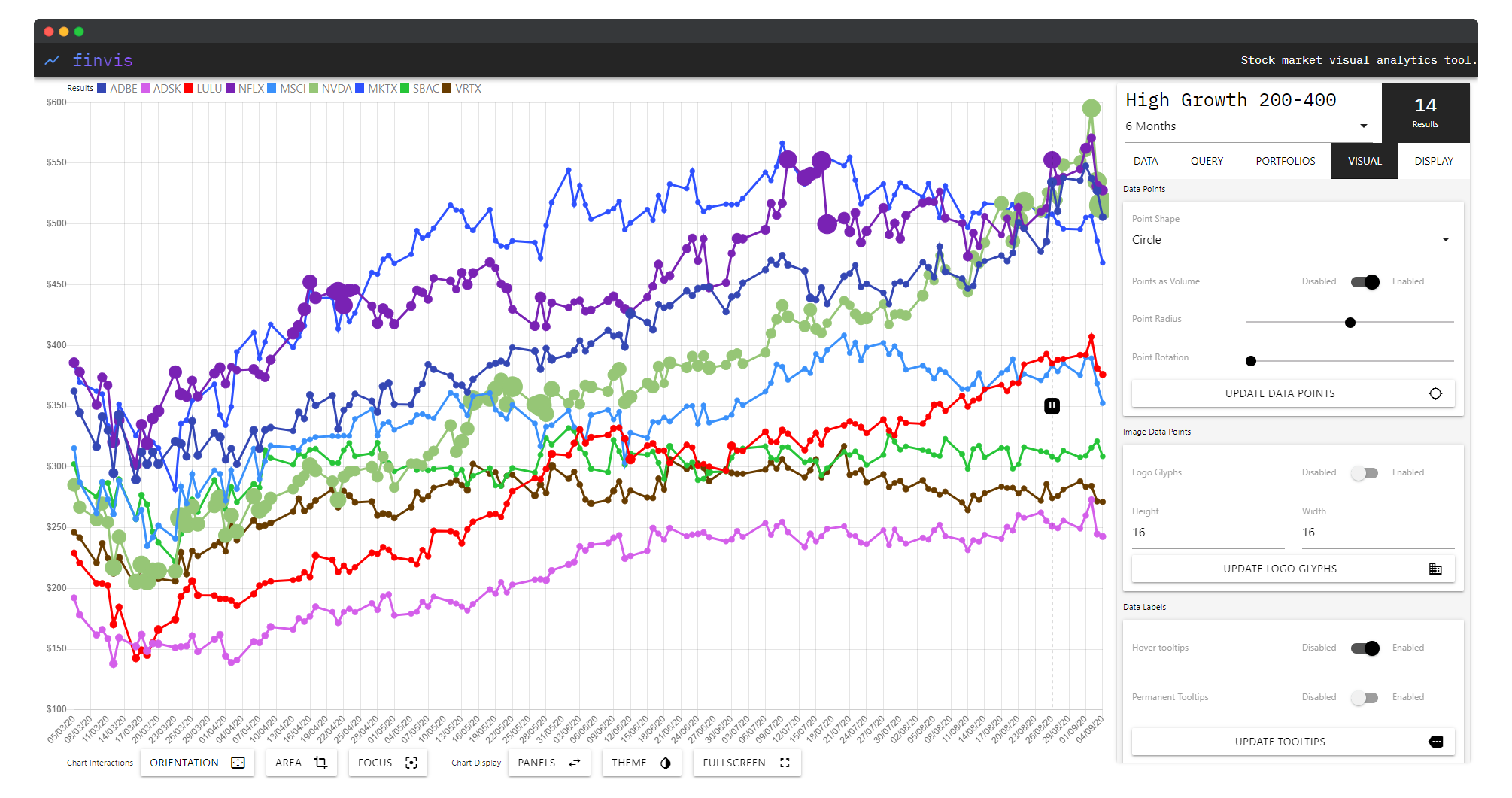Click the THEME button
This screenshot has width=1512, height=798.
(641, 763)
